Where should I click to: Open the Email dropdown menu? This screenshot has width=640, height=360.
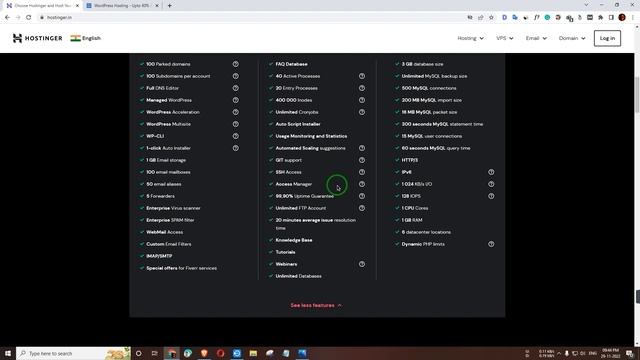536,38
